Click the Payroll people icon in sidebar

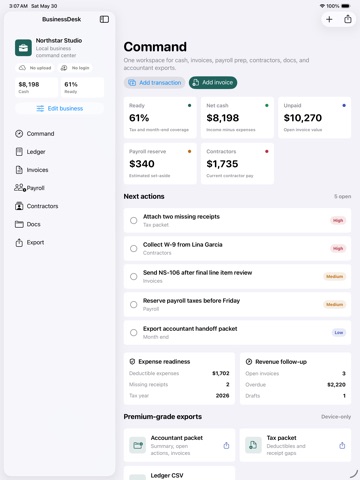pyautogui.click(x=20, y=188)
